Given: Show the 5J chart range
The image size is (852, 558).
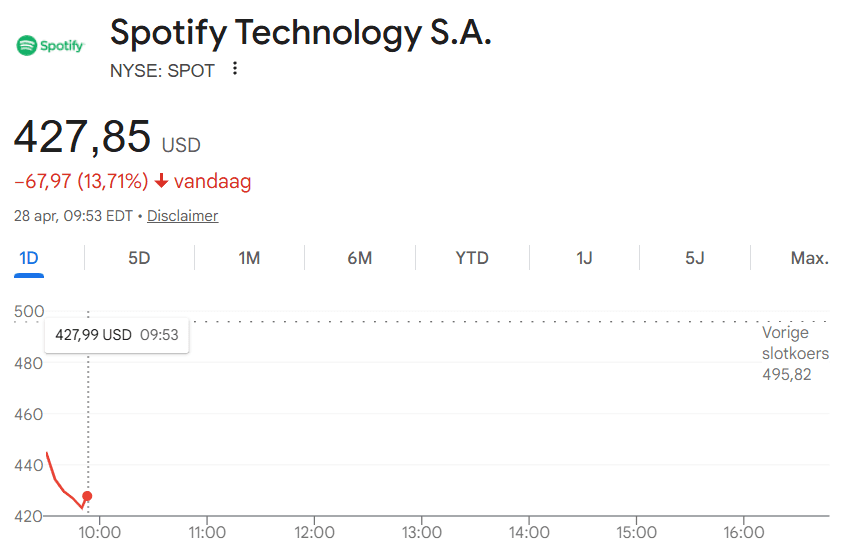Looking at the screenshot, I should [x=694, y=258].
